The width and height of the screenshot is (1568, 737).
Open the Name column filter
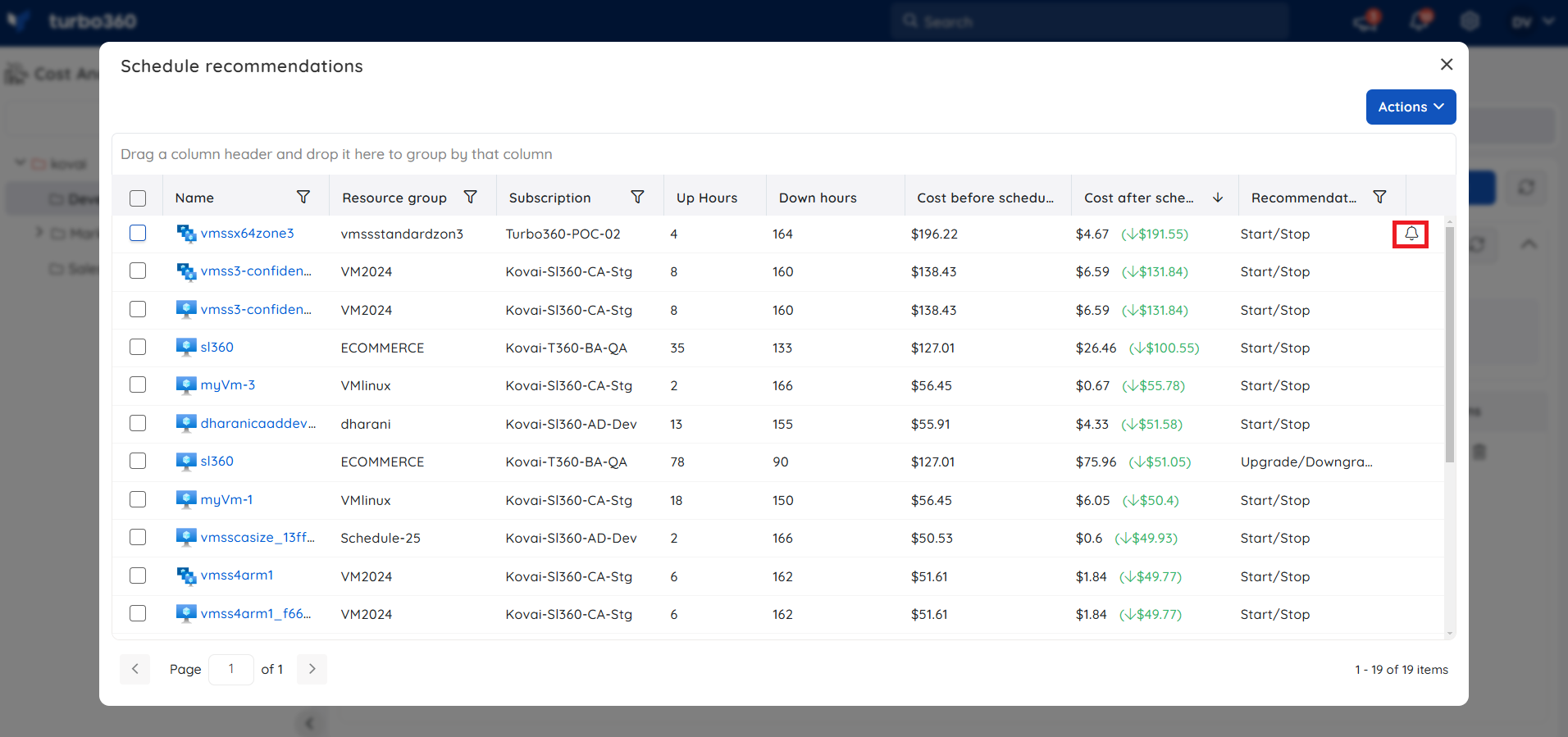tap(303, 197)
